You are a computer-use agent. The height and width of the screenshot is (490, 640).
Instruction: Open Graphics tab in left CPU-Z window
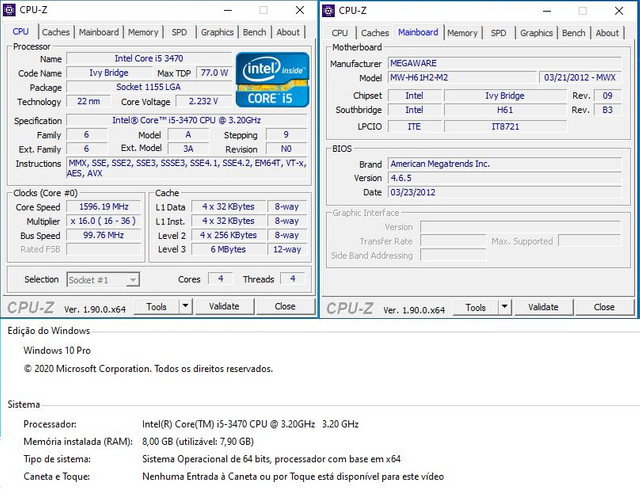217,32
